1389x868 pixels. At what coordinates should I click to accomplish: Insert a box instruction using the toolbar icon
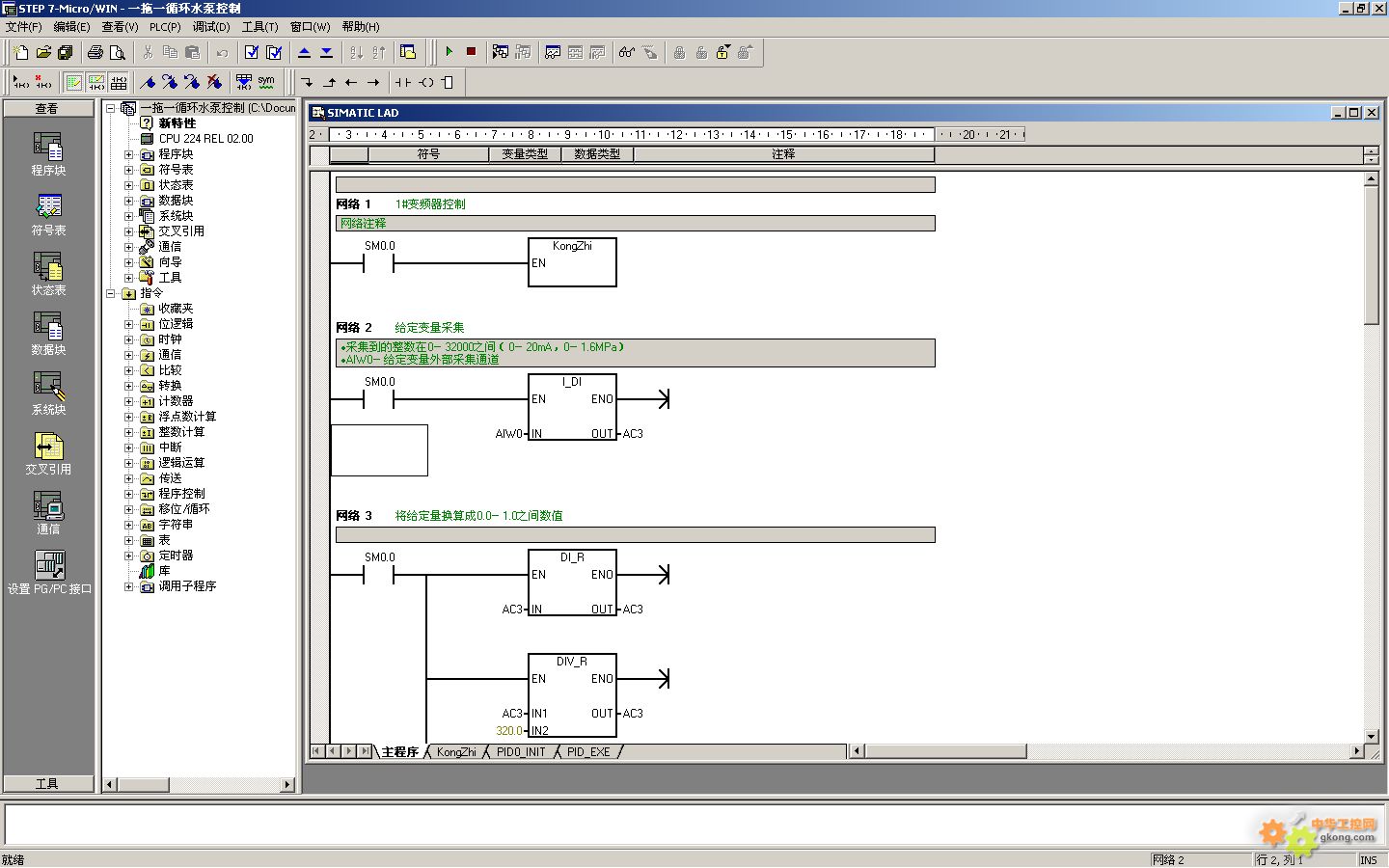448,82
